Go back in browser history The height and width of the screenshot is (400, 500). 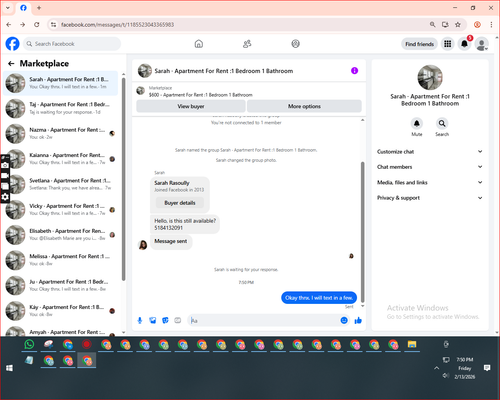pyautogui.click(x=9, y=24)
